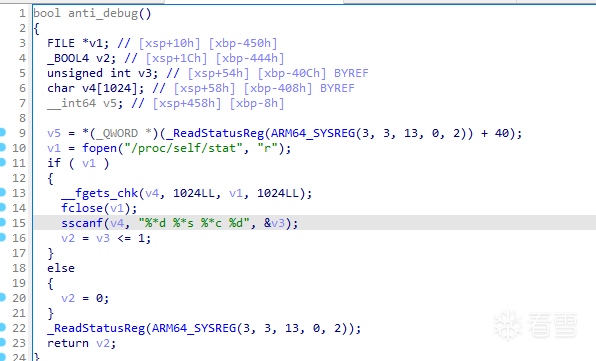Toggle breakpoint dot at line 9
The height and width of the screenshot is (361, 596).
click(x=2, y=132)
